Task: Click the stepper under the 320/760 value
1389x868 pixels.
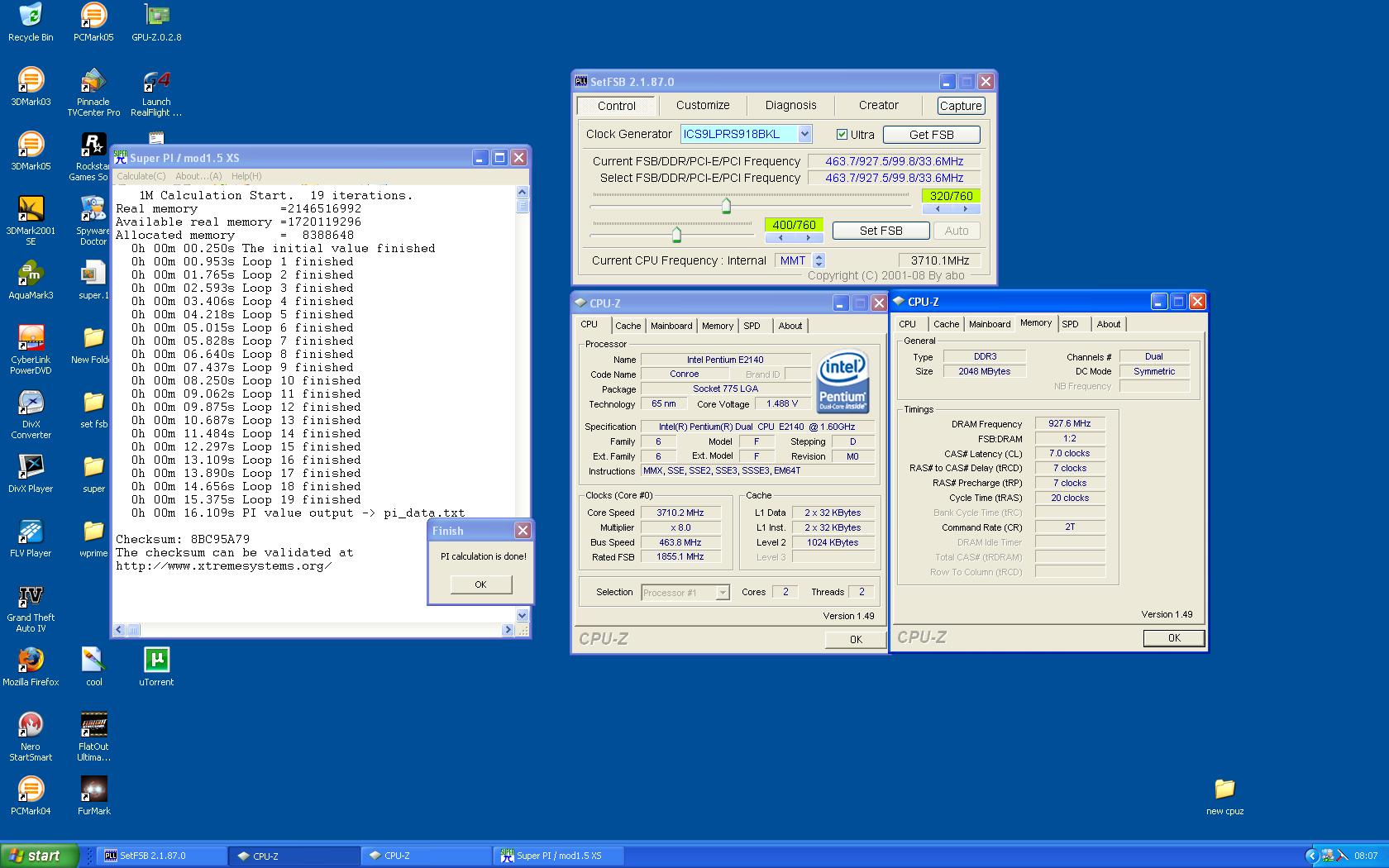Action: [x=951, y=209]
